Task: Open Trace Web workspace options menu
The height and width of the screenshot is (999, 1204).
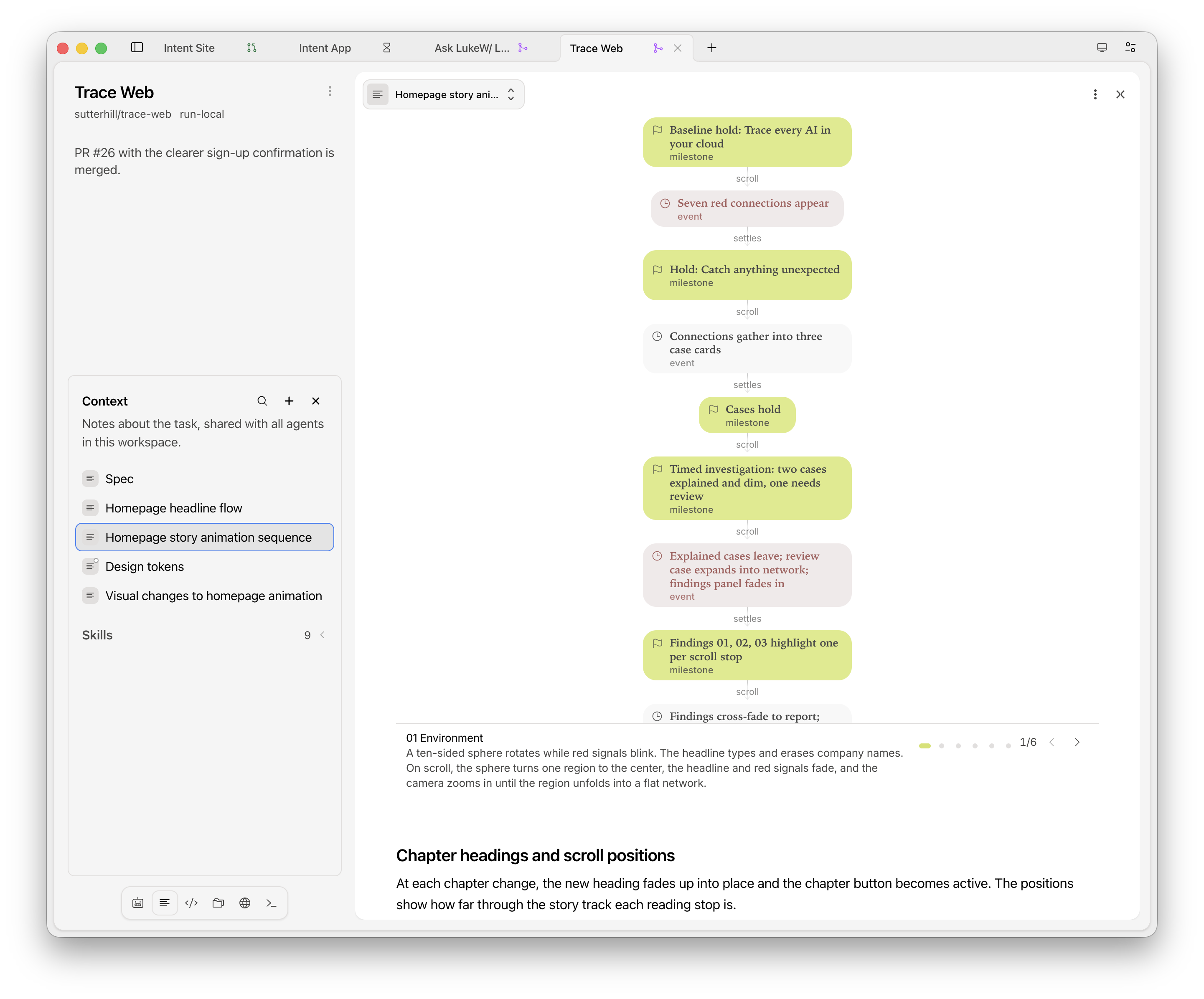Action: coord(330,92)
